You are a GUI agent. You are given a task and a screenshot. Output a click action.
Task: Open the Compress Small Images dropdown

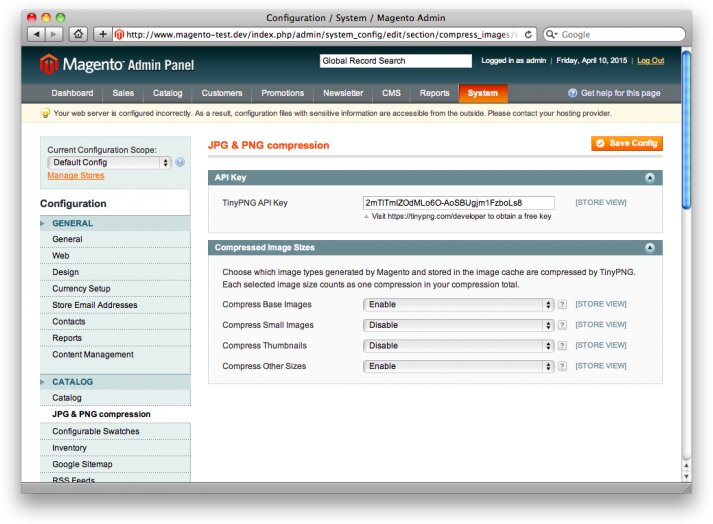click(x=458, y=325)
